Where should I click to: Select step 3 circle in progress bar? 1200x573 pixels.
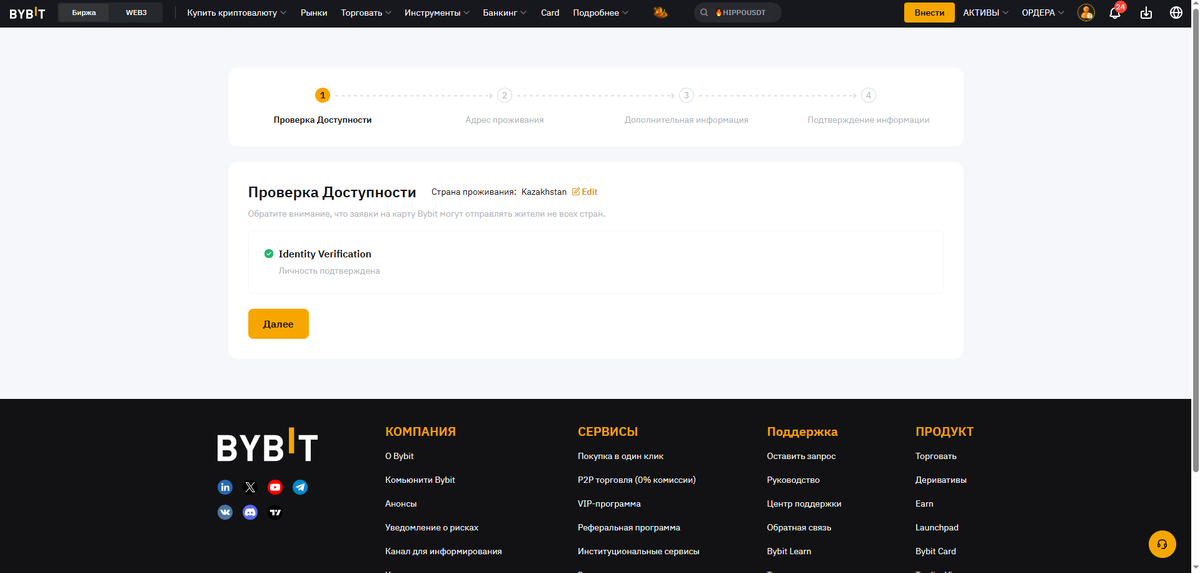point(686,95)
